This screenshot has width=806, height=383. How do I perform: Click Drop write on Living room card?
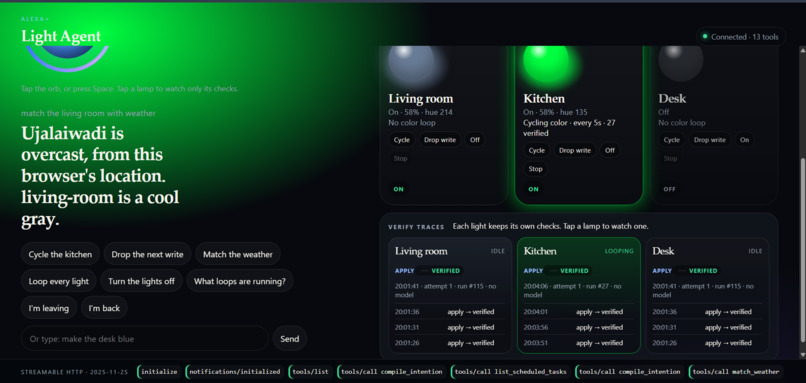click(440, 140)
